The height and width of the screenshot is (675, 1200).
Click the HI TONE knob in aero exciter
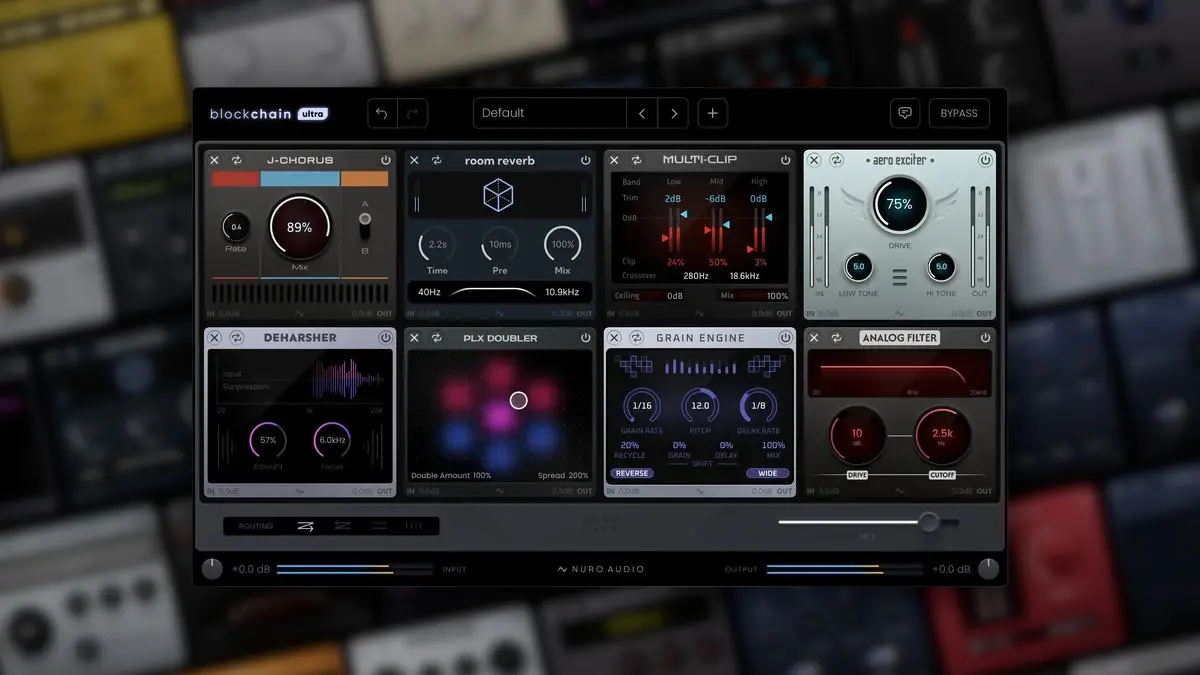941,267
